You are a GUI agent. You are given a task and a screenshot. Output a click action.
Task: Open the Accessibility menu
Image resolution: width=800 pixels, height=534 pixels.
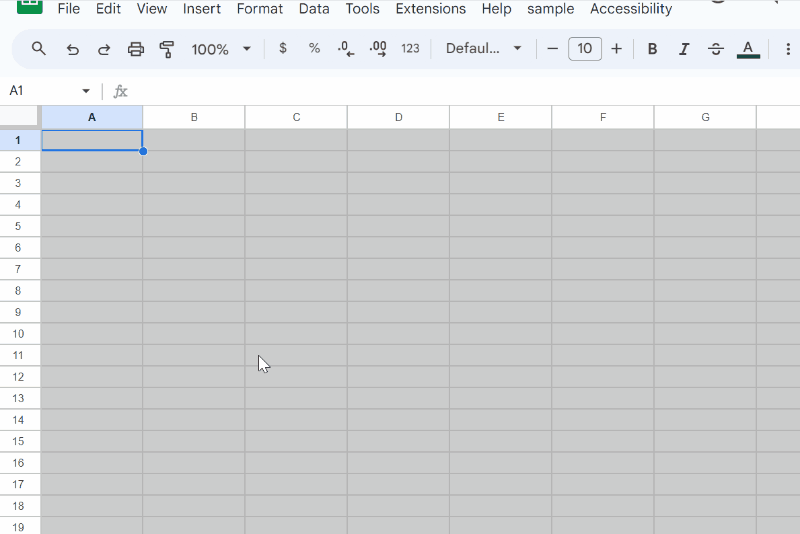[631, 9]
